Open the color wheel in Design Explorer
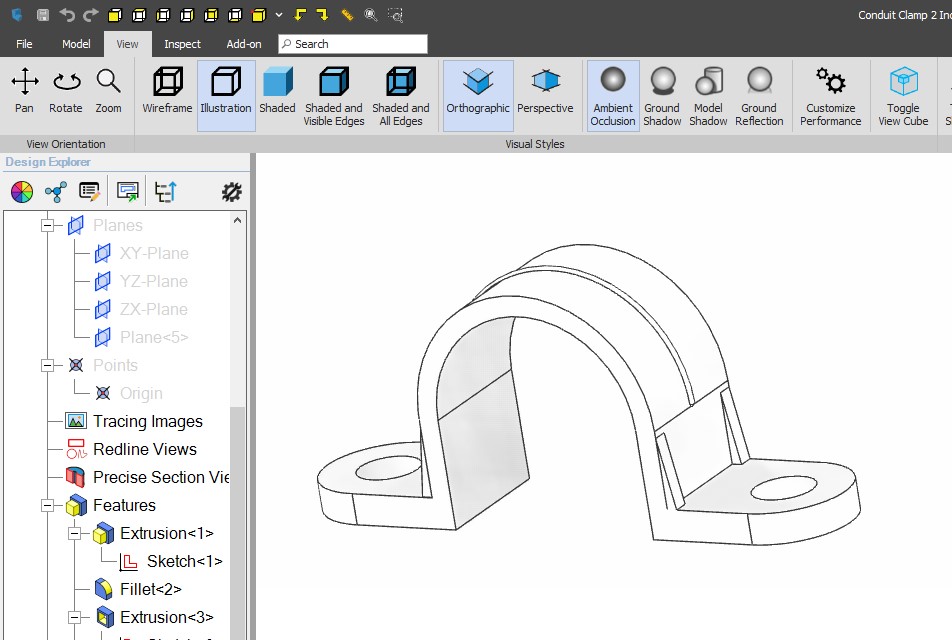Image resolution: width=952 pixels, height=640 pixels. click(22, 192)
